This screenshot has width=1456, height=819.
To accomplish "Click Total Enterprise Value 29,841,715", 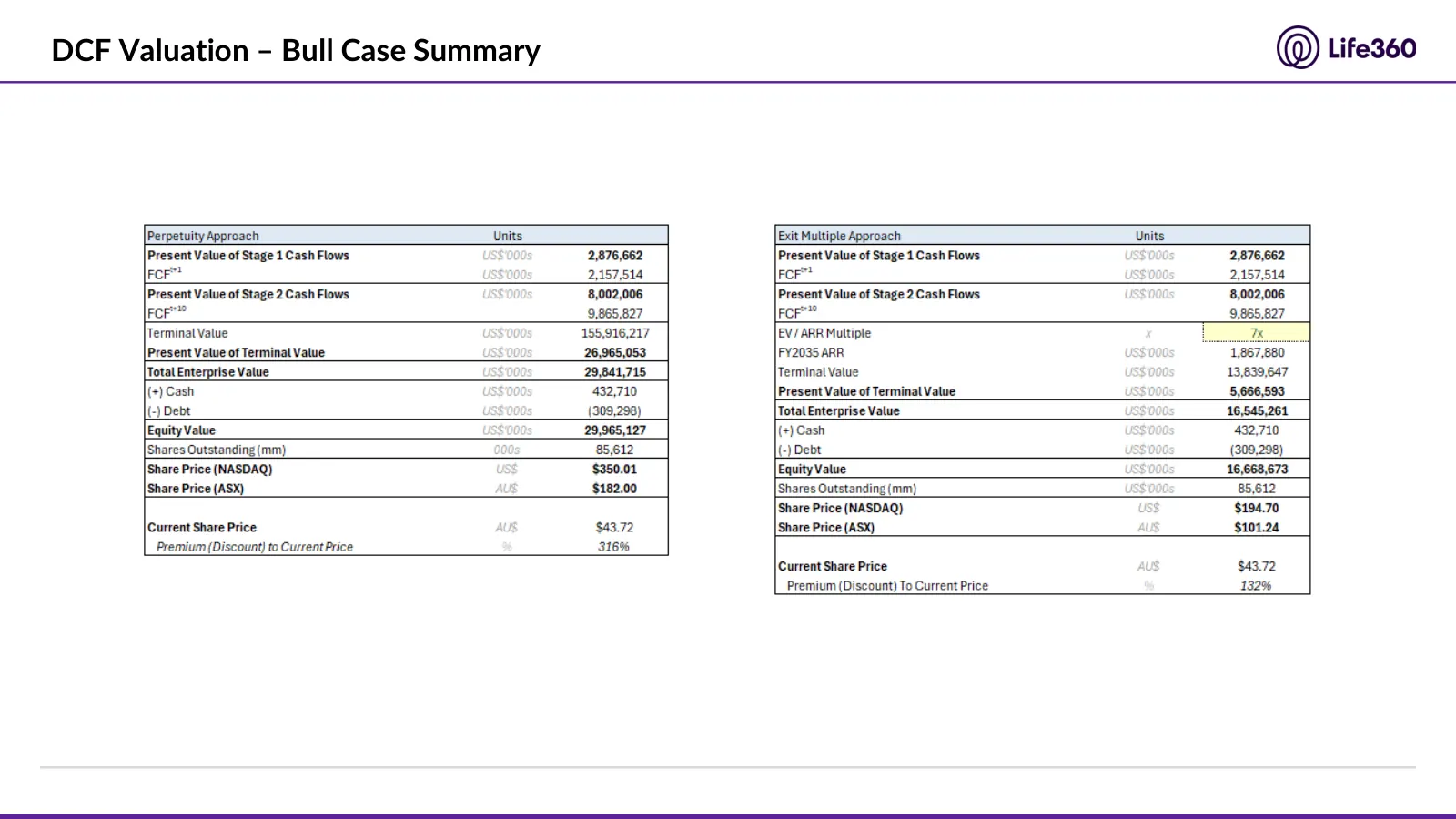I will (615, 372).
